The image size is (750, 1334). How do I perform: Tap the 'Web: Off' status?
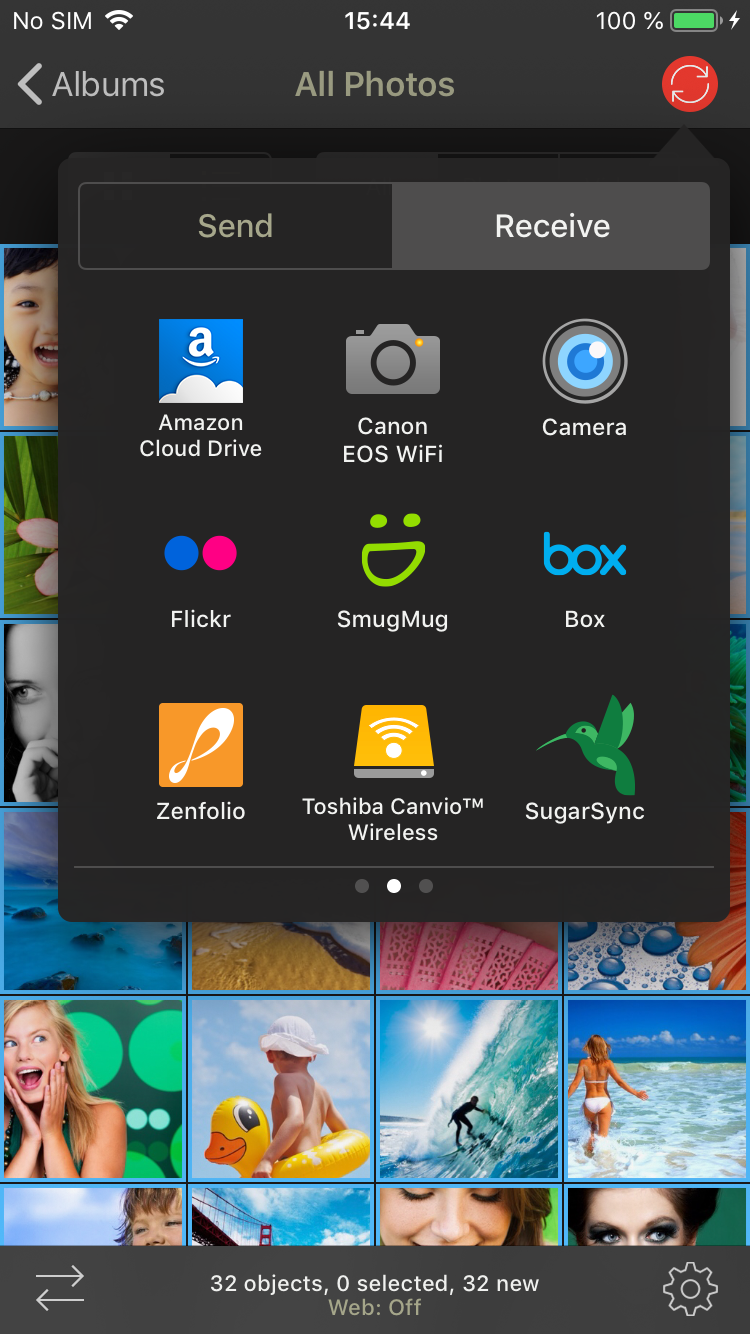(375, 1307)
